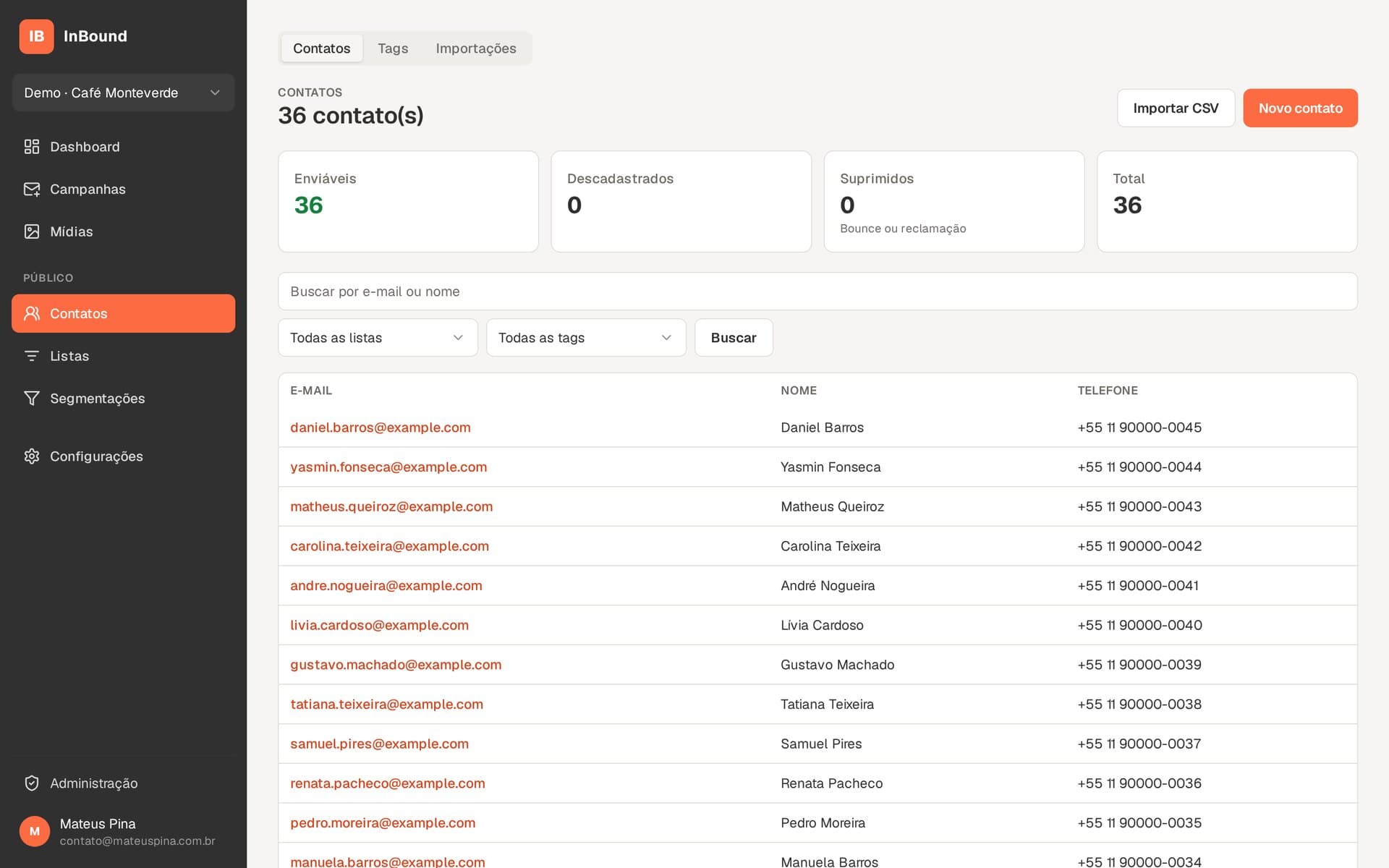
Task: Click the Contatos people icon in sidebar
Action: (x=32, y=313)
